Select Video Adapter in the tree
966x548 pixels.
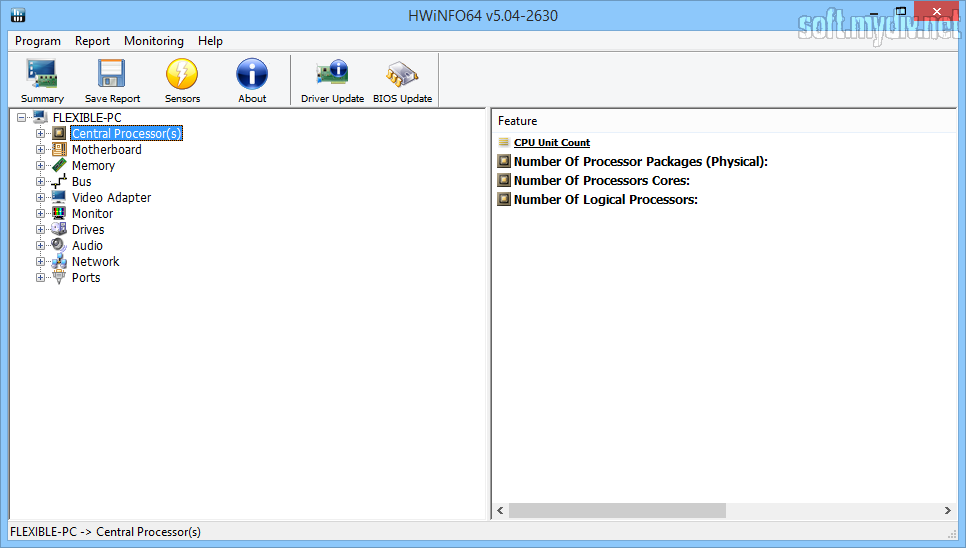point(112,197)
